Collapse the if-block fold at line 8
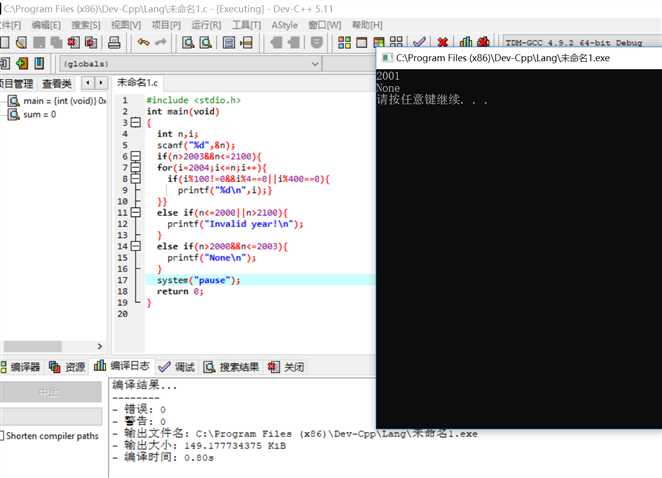The image size is (662, 478). 136,179
